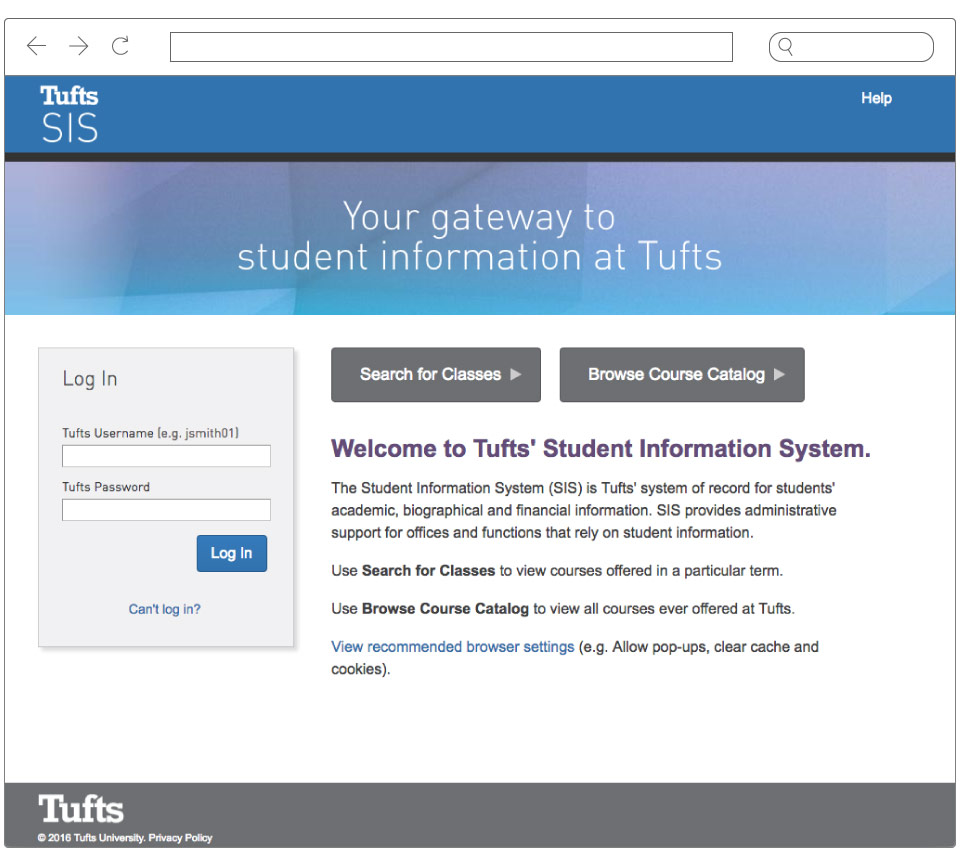Click the magnifier icon in the search box

786,47
